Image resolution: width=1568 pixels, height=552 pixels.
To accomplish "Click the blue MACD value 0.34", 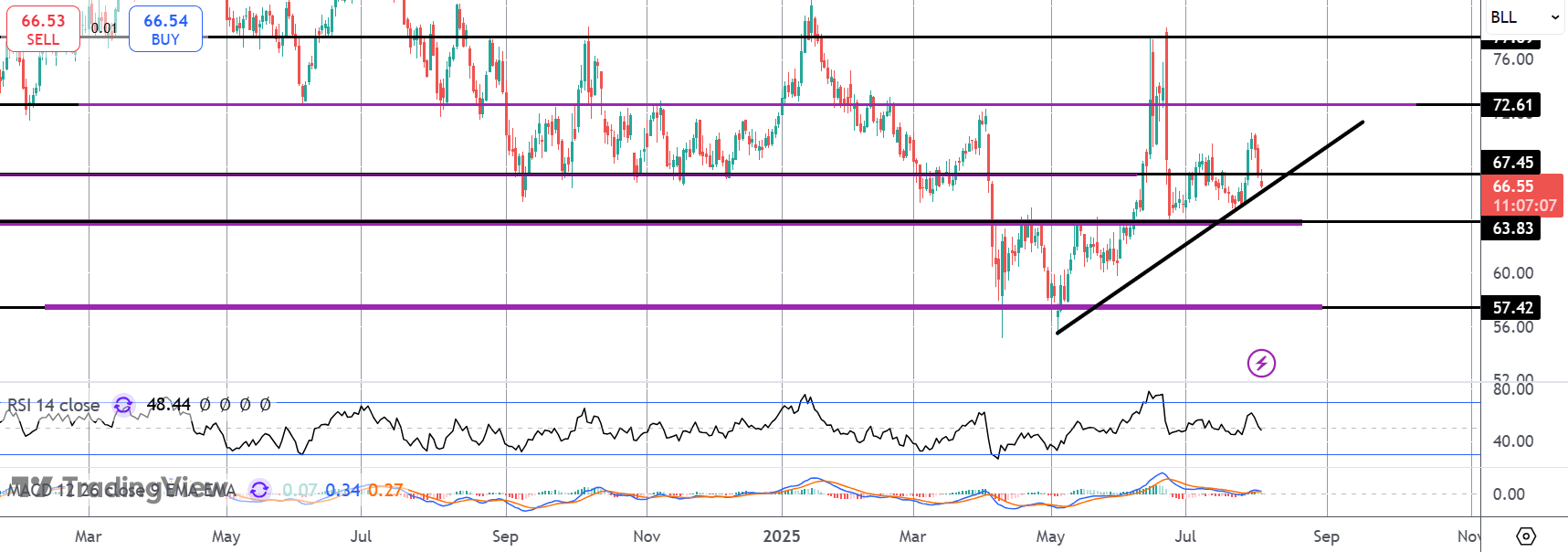I will 343,491.
